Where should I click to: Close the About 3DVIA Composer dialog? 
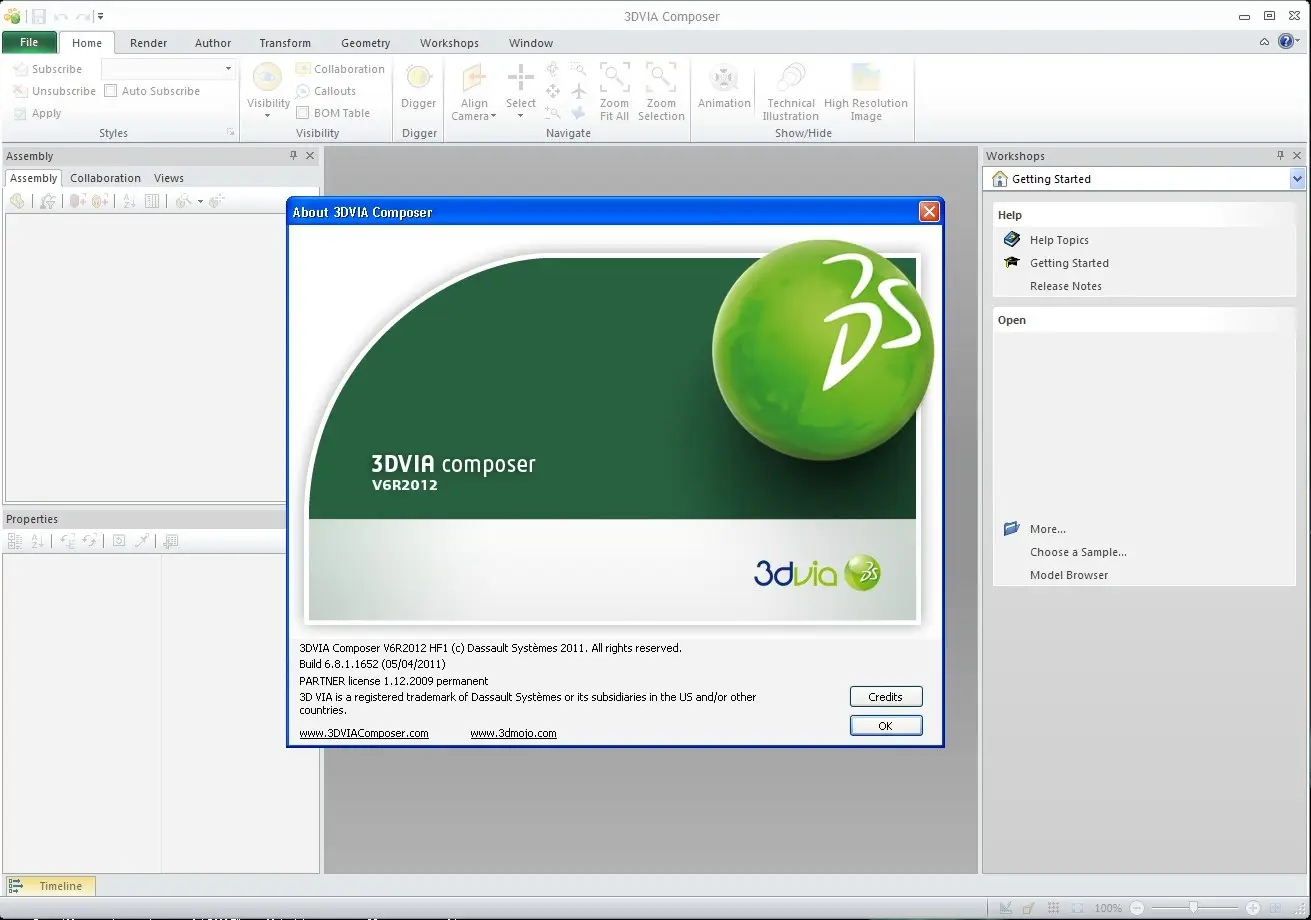[929, 212]
